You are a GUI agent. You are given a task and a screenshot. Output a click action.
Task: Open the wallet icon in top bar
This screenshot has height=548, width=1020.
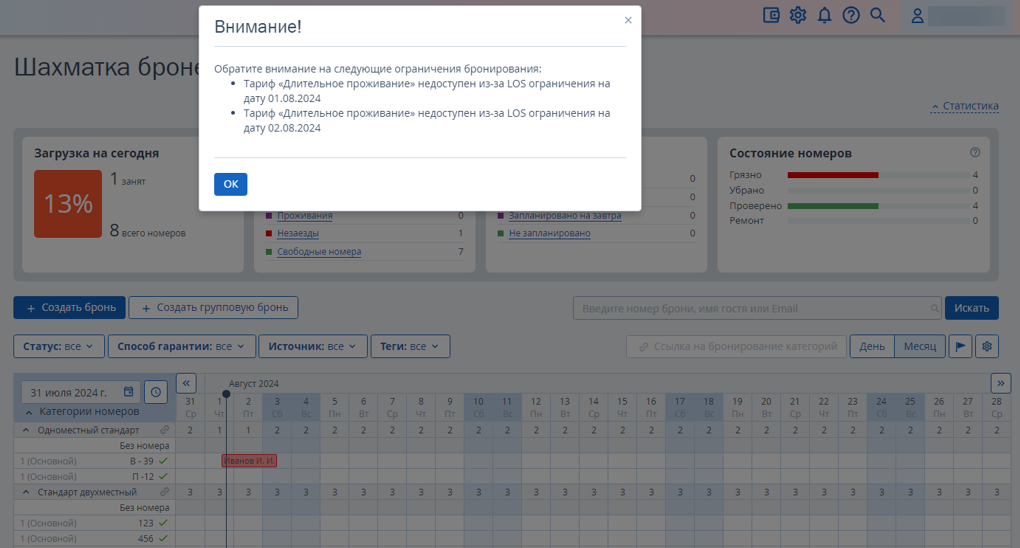[x=772, y=15]
